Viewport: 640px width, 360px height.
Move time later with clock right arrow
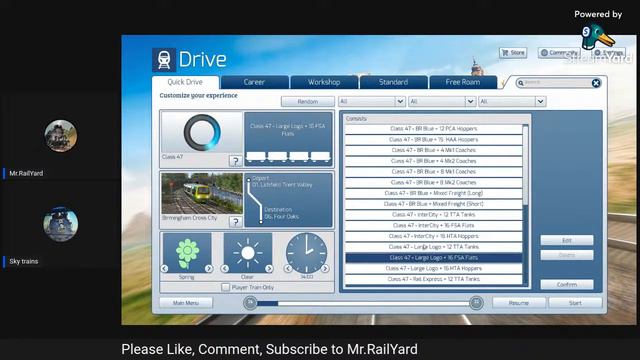(x=325, y=269)
